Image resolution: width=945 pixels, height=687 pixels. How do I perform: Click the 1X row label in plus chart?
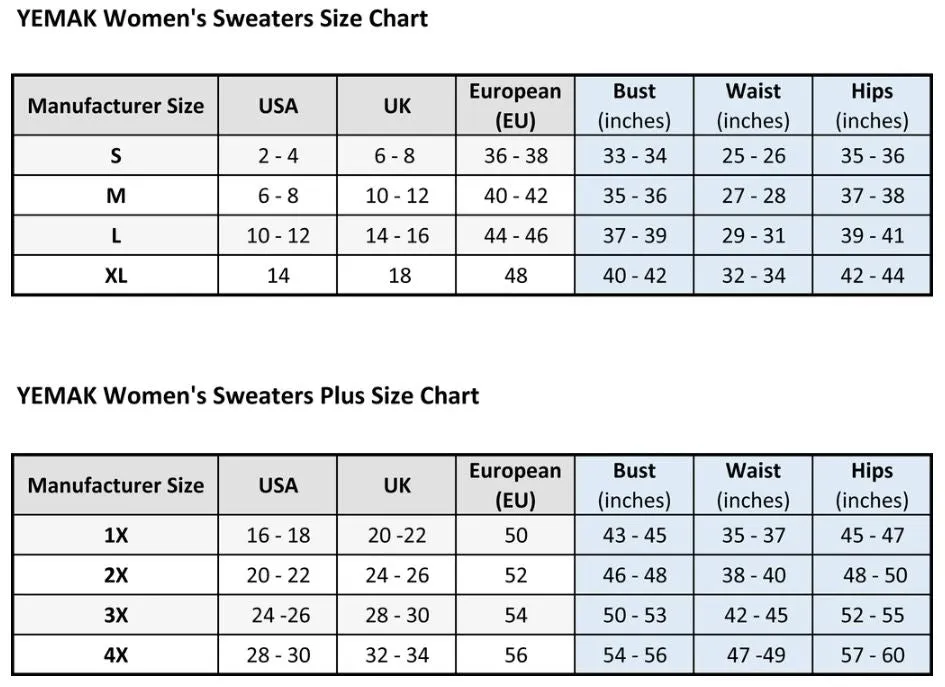click(x=116, y=535)
